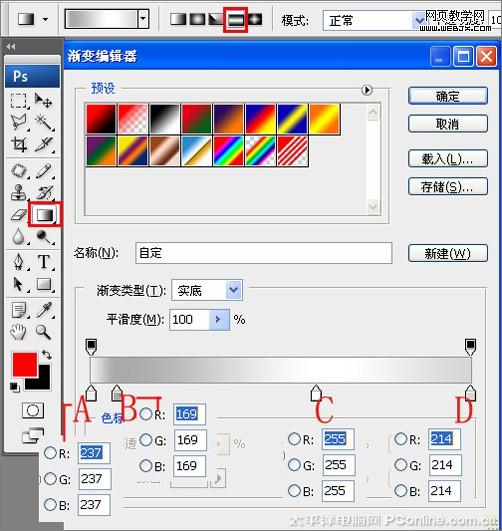Click the 平滑度 value field

tap(189, 319)
